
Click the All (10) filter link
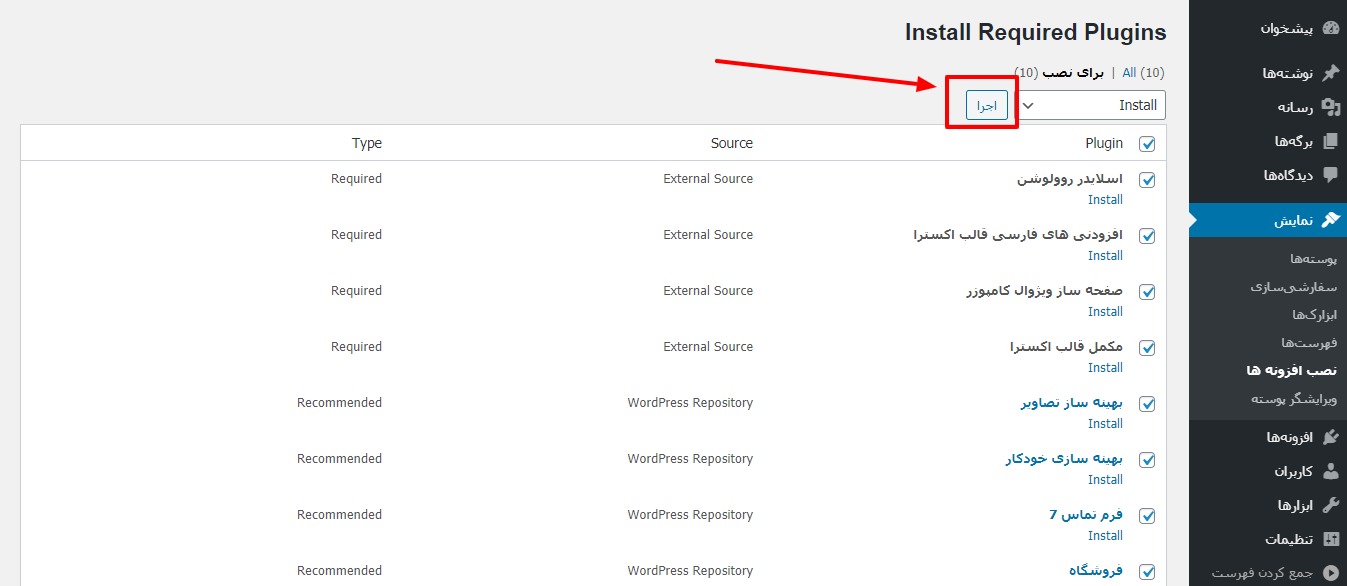1143,73
